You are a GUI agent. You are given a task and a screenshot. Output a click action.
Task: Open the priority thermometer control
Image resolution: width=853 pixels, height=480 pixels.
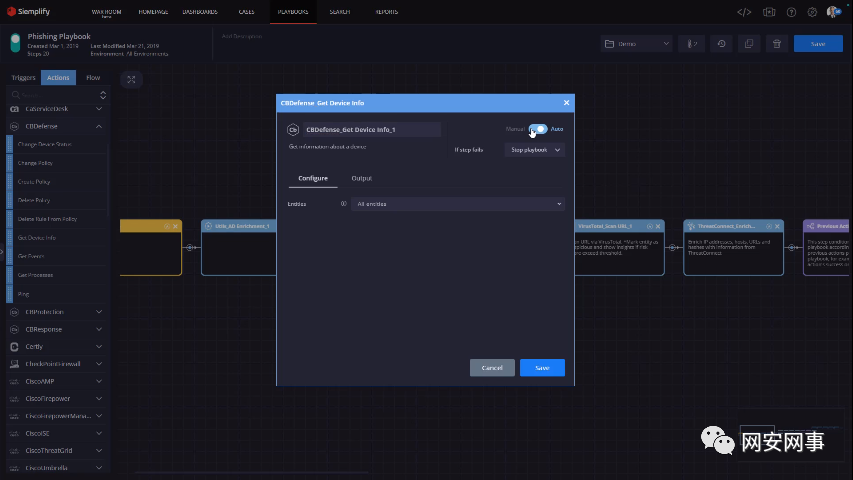click(691, 44)
